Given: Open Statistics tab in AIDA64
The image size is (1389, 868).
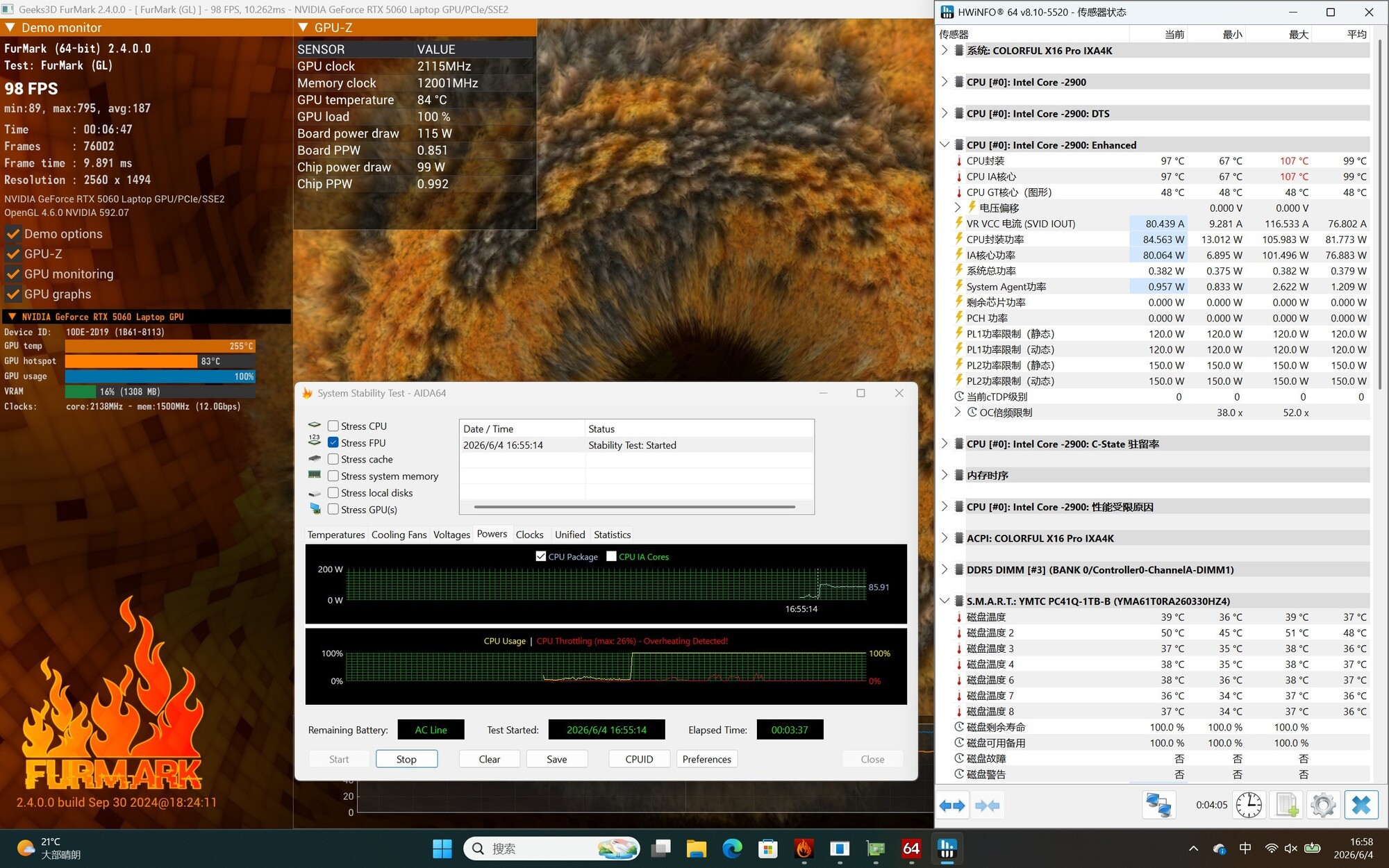Looking at the screenshot, I should [x=612, y=535].
